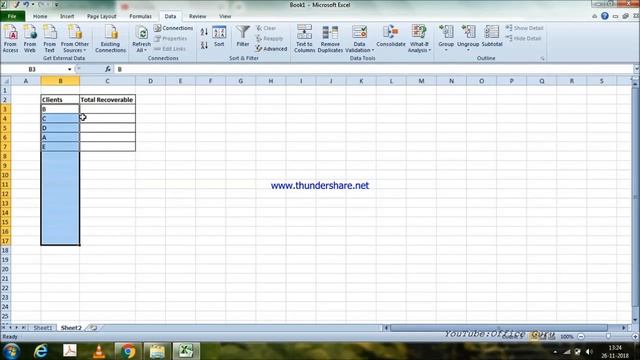Image resolution: width=640 pixels, height=360 pixels.
Task: Insert a new worksheet tab
Action: 93,328
